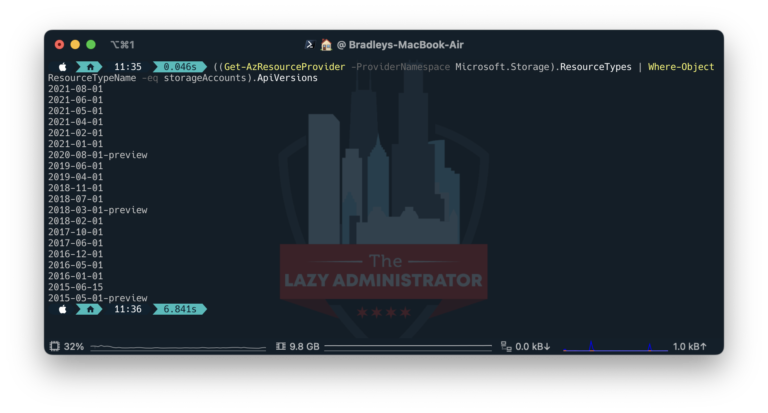Click the green zoom window button

(91, 45)
